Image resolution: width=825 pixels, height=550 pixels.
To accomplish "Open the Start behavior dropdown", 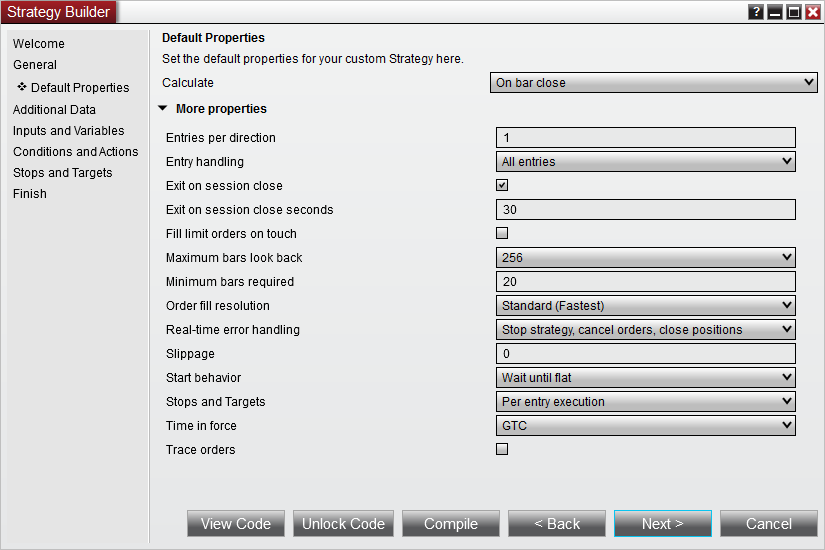I will pos(646,378).
